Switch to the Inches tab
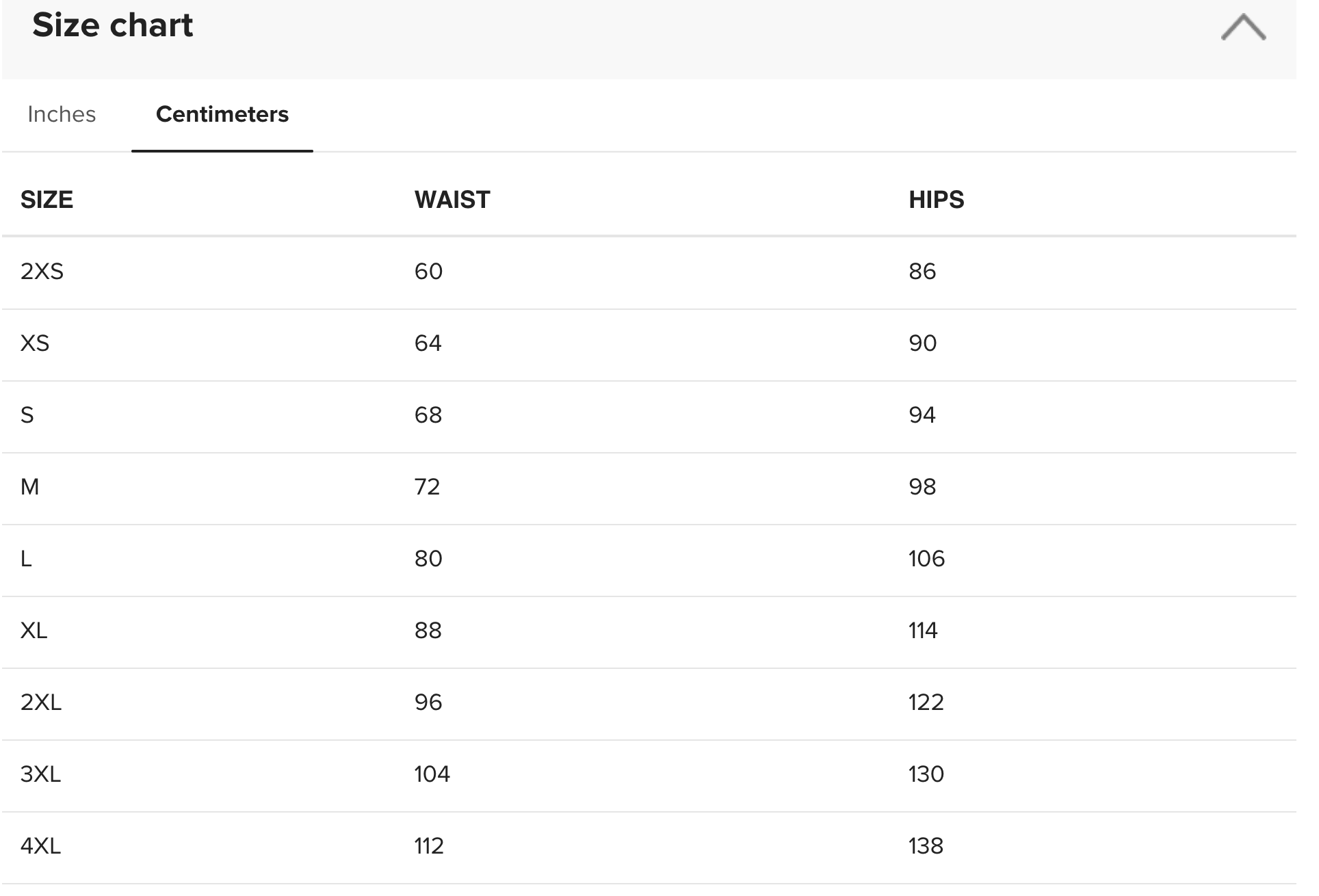Image resolution: width=1319 pixels, height=896 pixels. point(62,114)
